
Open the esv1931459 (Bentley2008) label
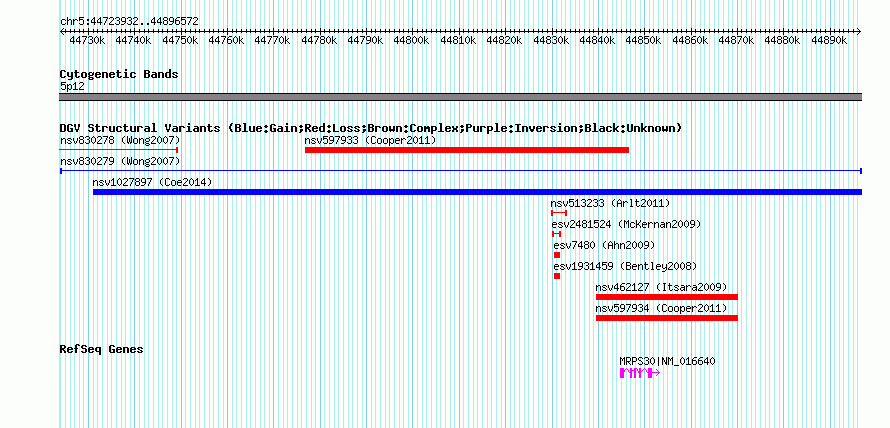pyautogui.click(x=625, y=266)
